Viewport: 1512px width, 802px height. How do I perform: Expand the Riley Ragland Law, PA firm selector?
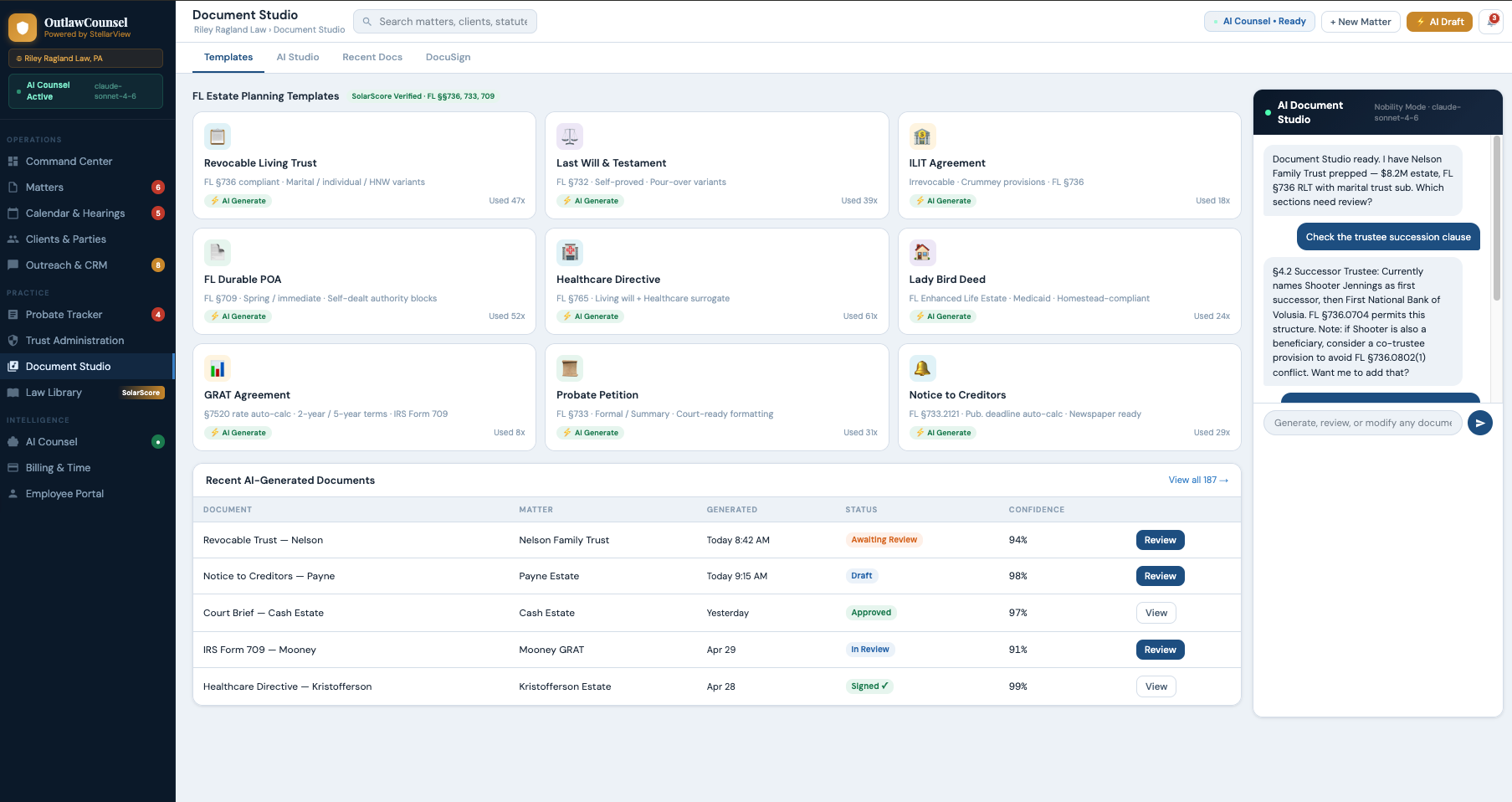pos(85,59)
